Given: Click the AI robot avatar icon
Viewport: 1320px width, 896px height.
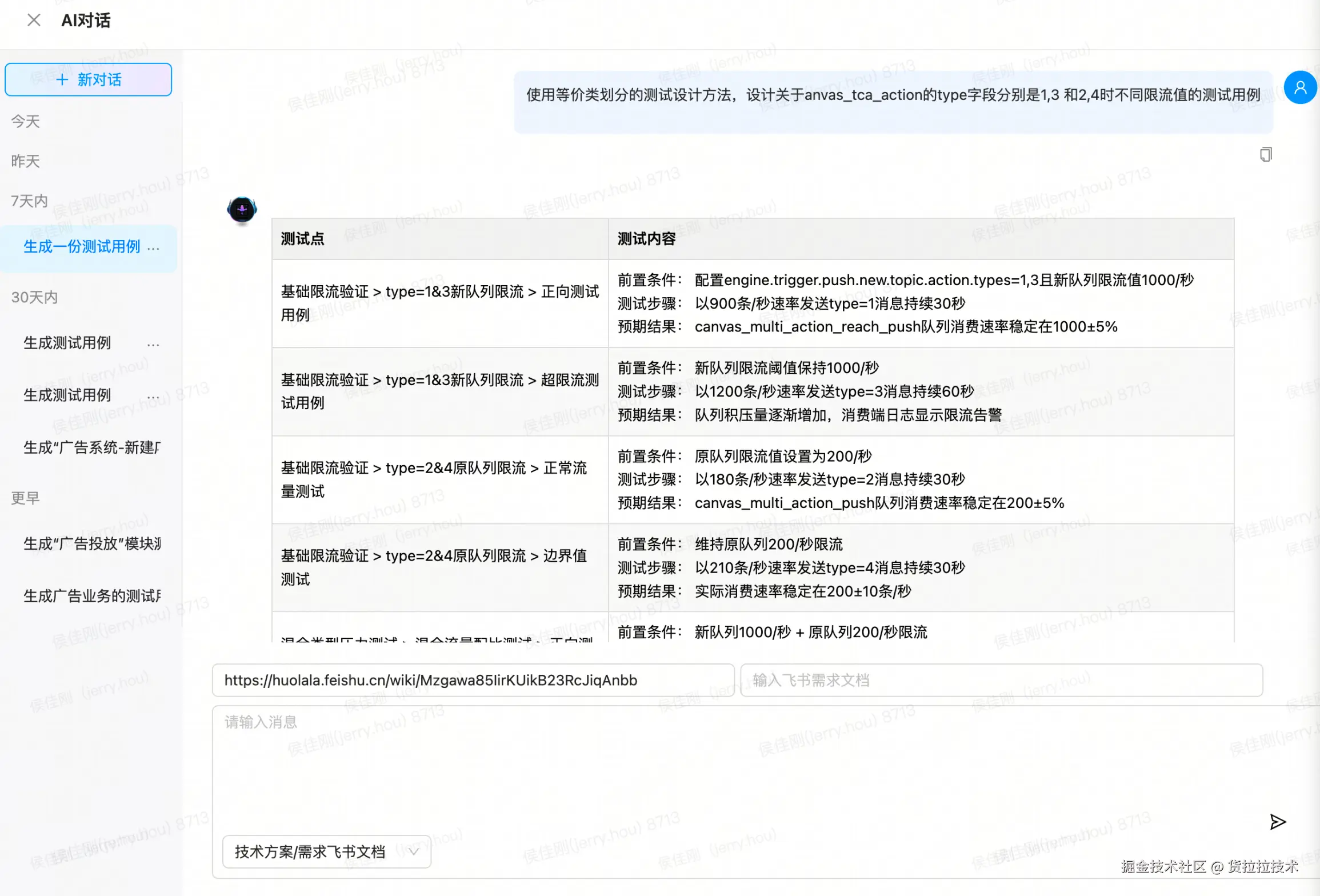Looking at the screenshot, I should pyautogui.click(x=242, y=210).
